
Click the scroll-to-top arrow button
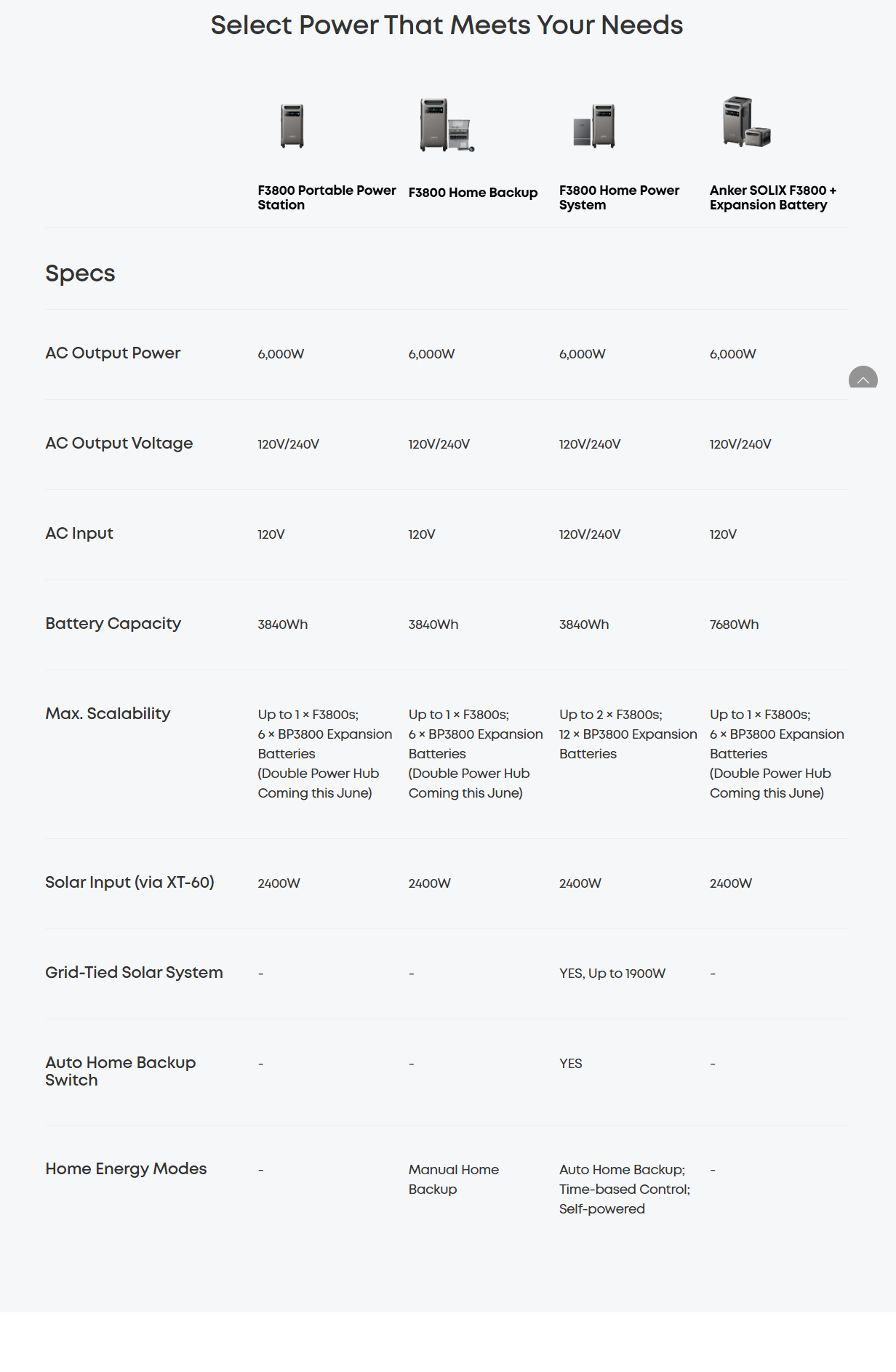(863, 377)
